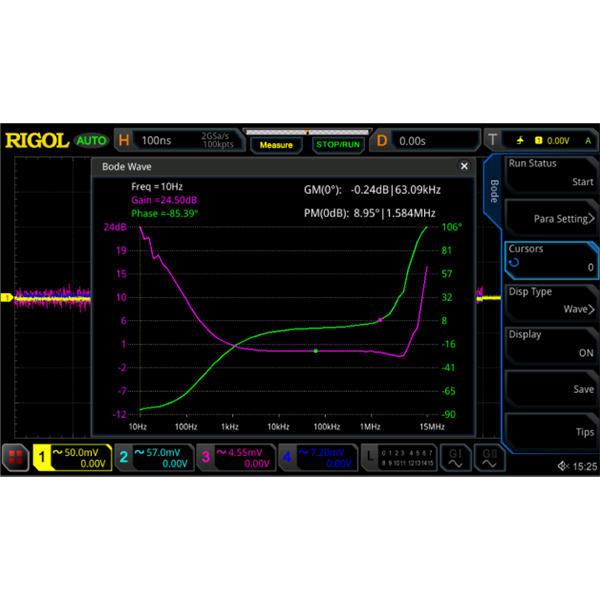Image resolution: width=600 pixels, height=600 pixels.
Task: Close the Bode Wave window
Action: pyautogui.click(x=464, y=166)
